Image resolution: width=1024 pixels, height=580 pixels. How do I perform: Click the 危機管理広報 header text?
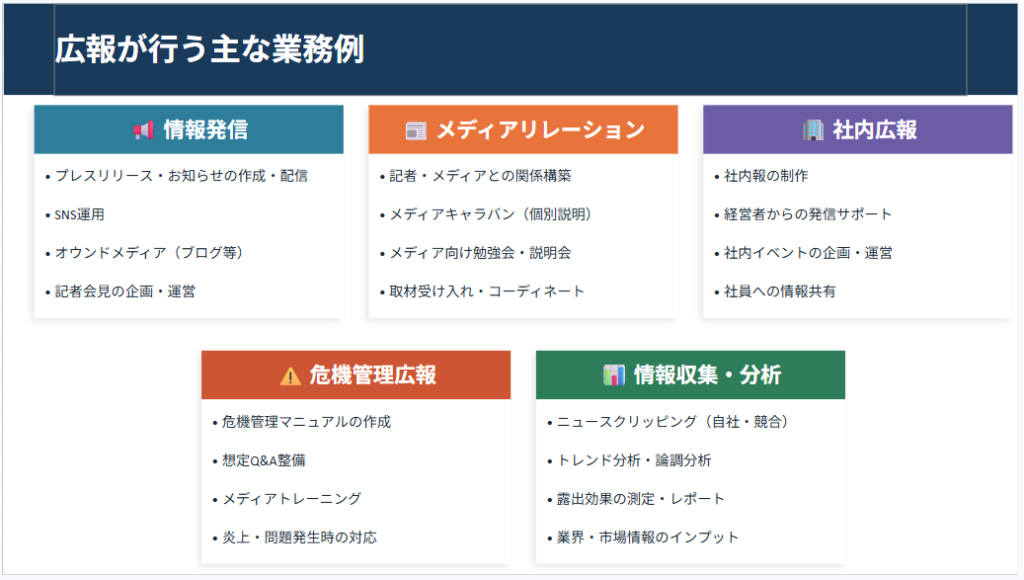tap(372, 375)
